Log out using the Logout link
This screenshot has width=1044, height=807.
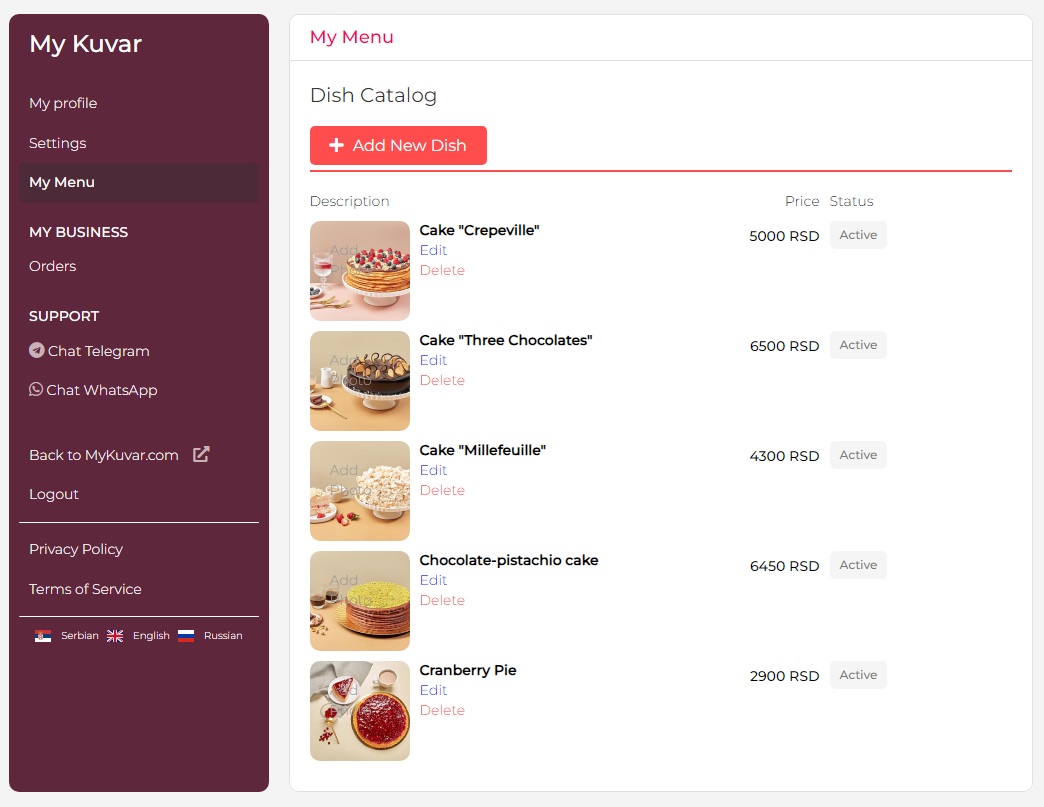pos(54,494)
